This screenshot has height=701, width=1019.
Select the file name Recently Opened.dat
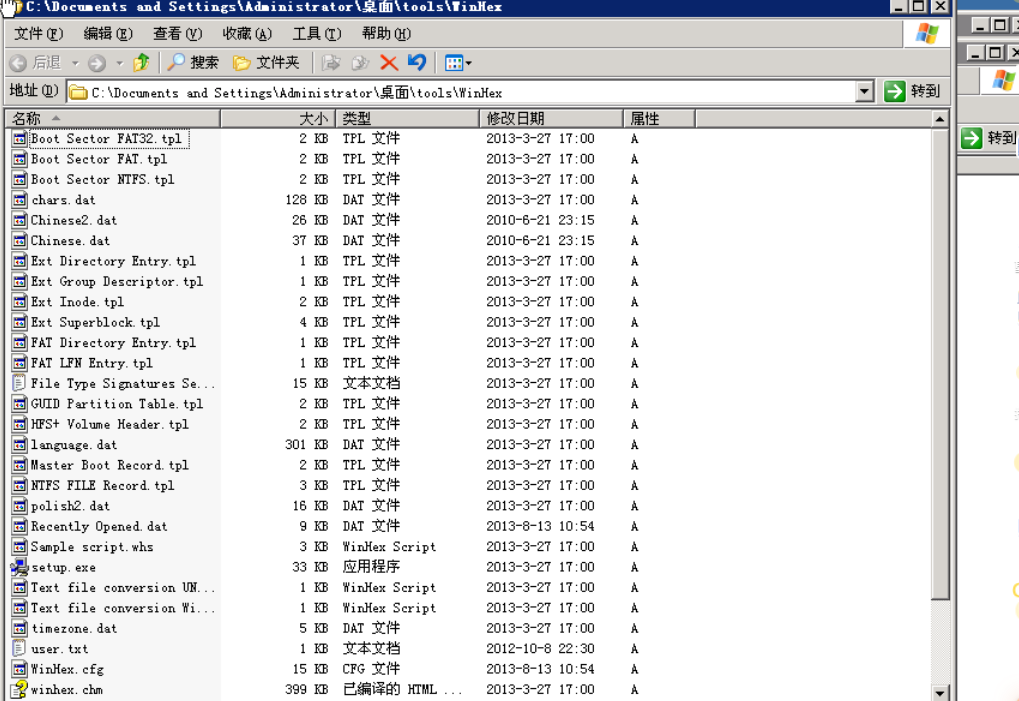[x=99, y=526]
